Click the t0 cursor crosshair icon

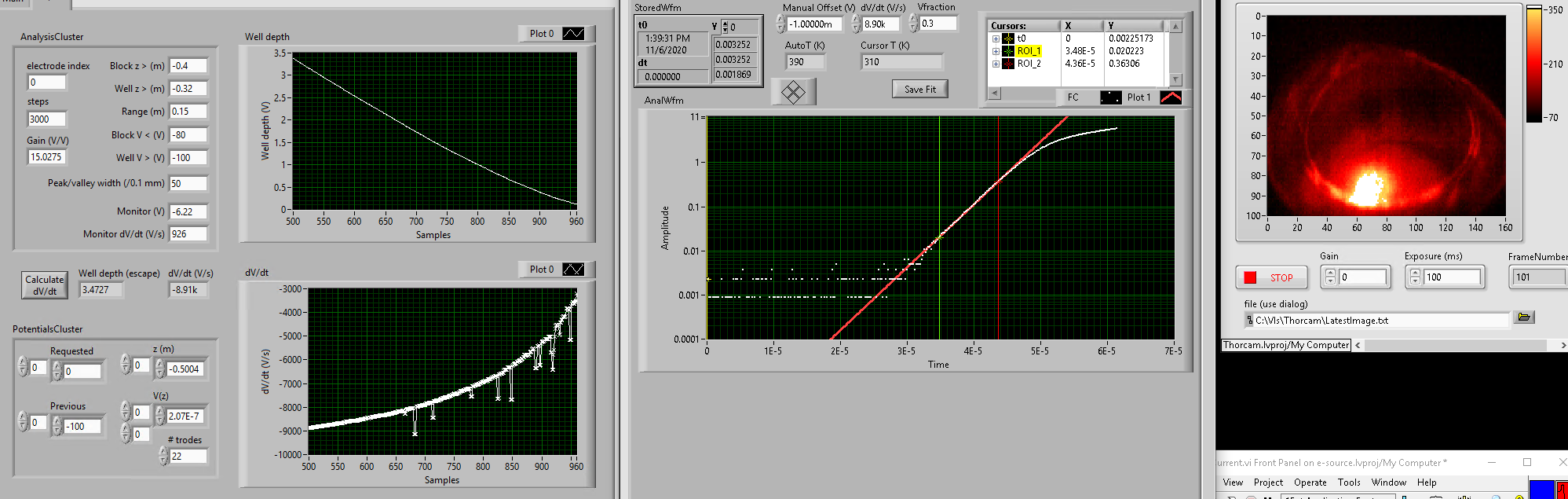coord(1008,39)
